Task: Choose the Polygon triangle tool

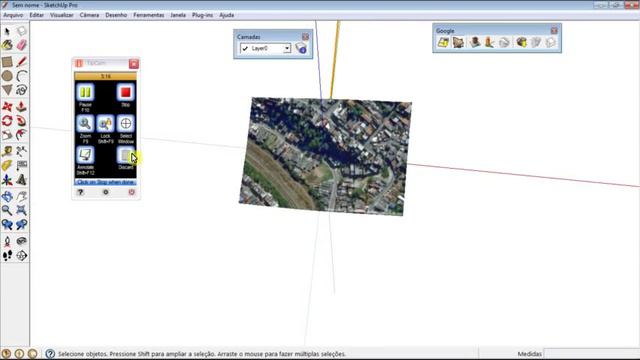Action: click(7, 90)
